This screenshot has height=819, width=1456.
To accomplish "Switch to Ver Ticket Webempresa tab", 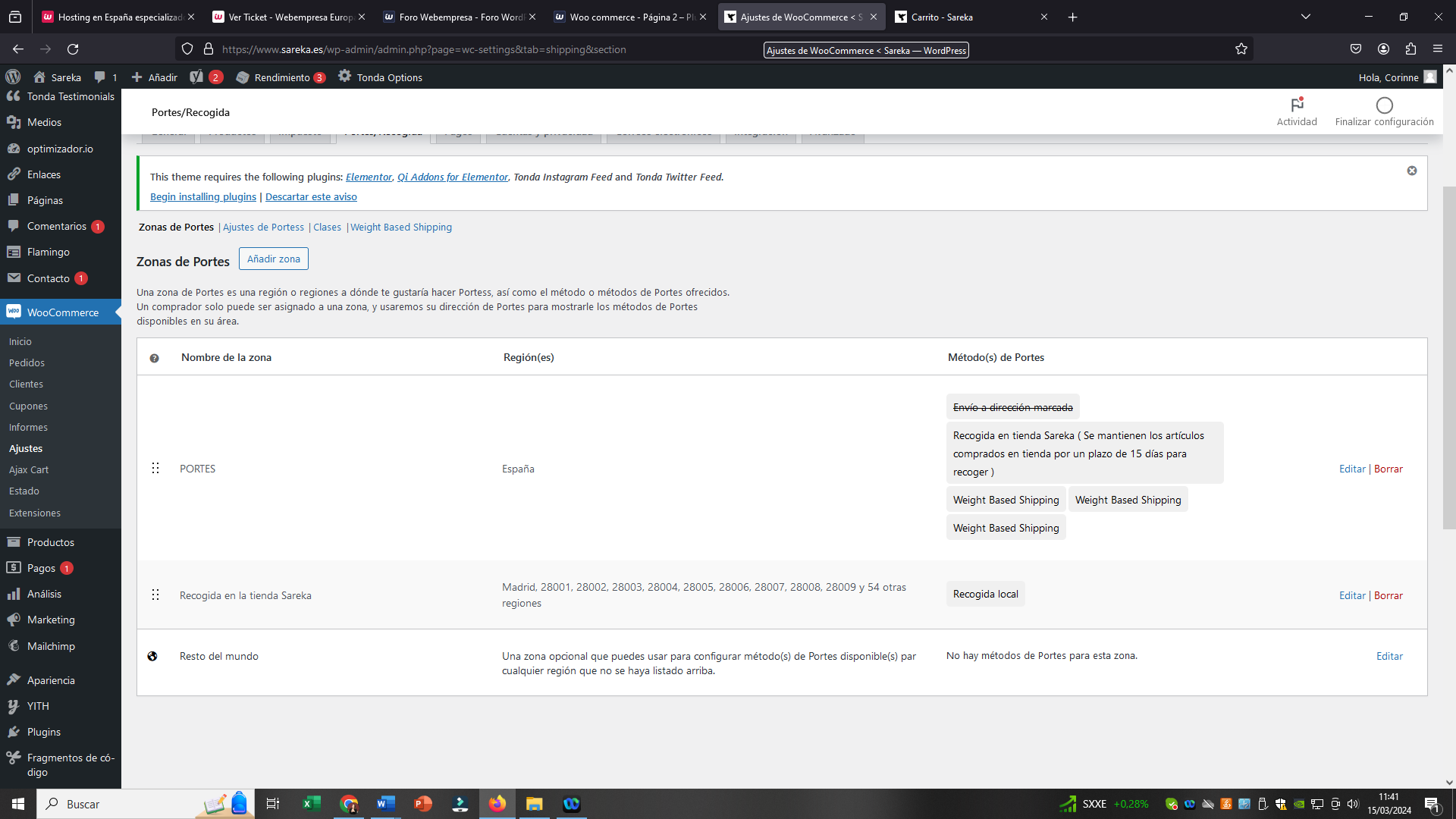I will pyautogui.click(x=289, y=17).
